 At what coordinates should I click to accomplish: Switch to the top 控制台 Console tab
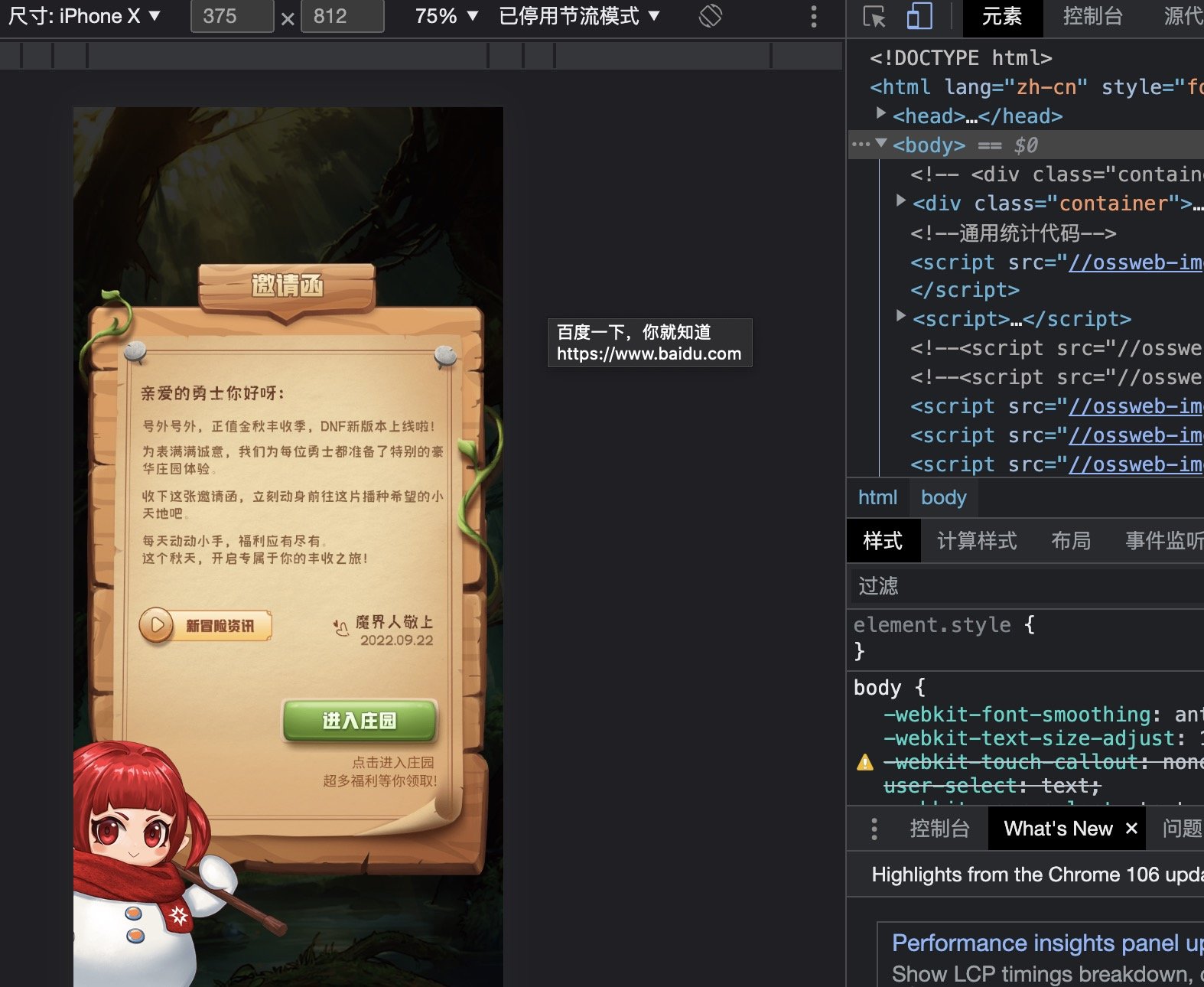pyautogui.click(x=1092, y=17)
